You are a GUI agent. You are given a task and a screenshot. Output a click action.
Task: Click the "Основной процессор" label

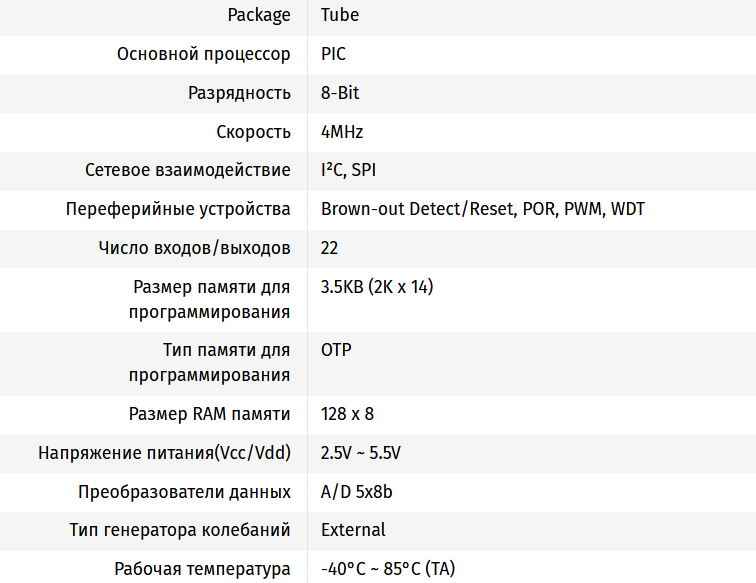(204, 54)
